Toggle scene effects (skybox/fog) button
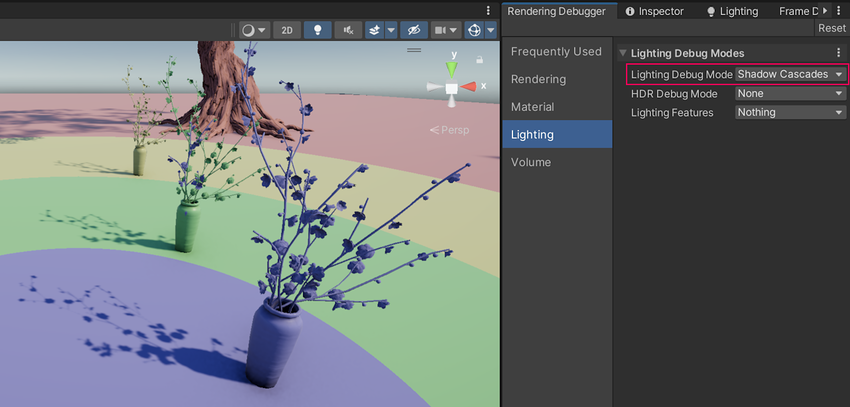Screen dimensions: 850x407 coord(375,30)
